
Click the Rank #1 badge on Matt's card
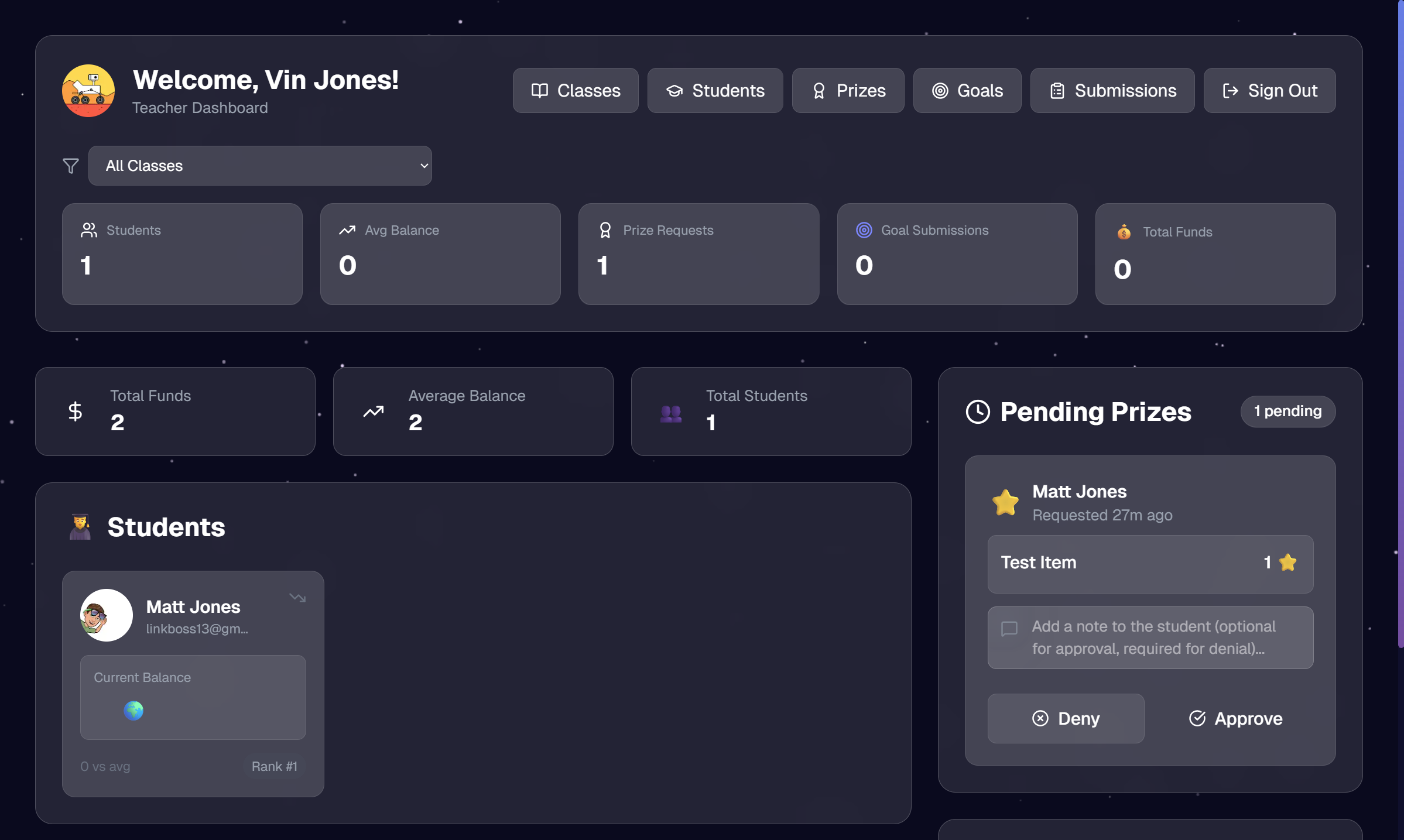click(275, 766)
